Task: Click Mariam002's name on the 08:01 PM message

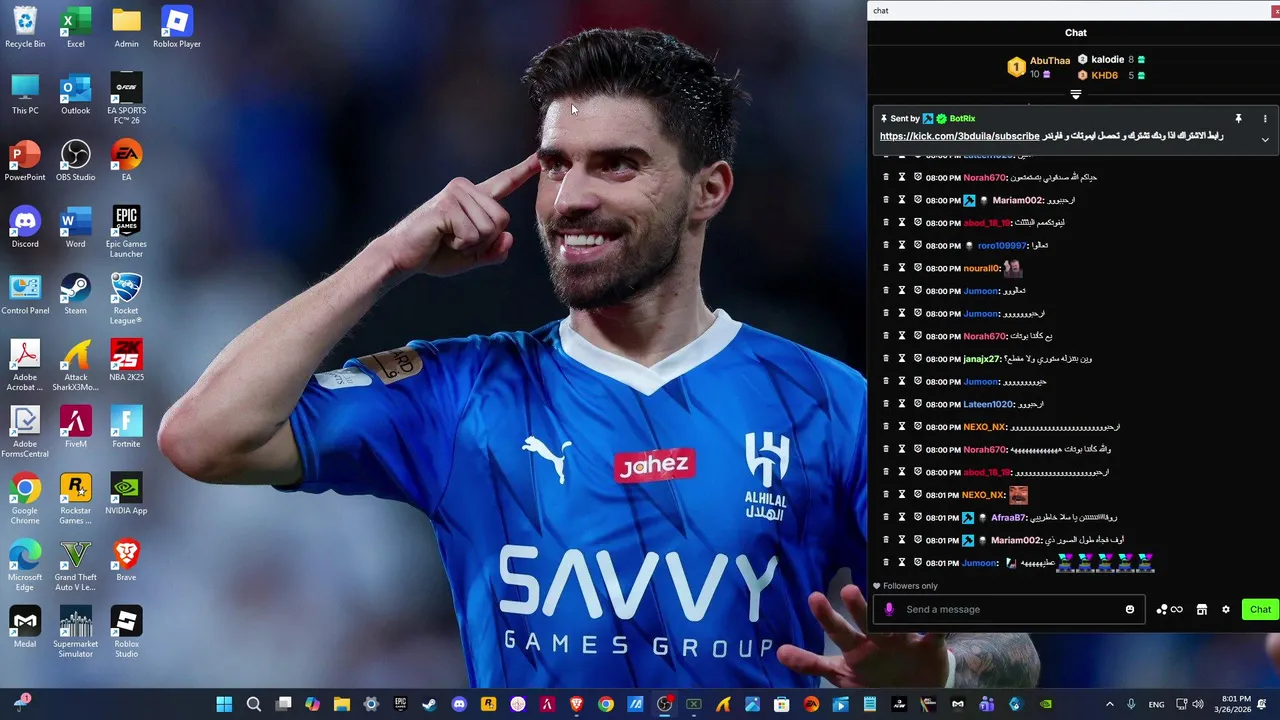Action: pyautogui.click(x=1017, y=540)
